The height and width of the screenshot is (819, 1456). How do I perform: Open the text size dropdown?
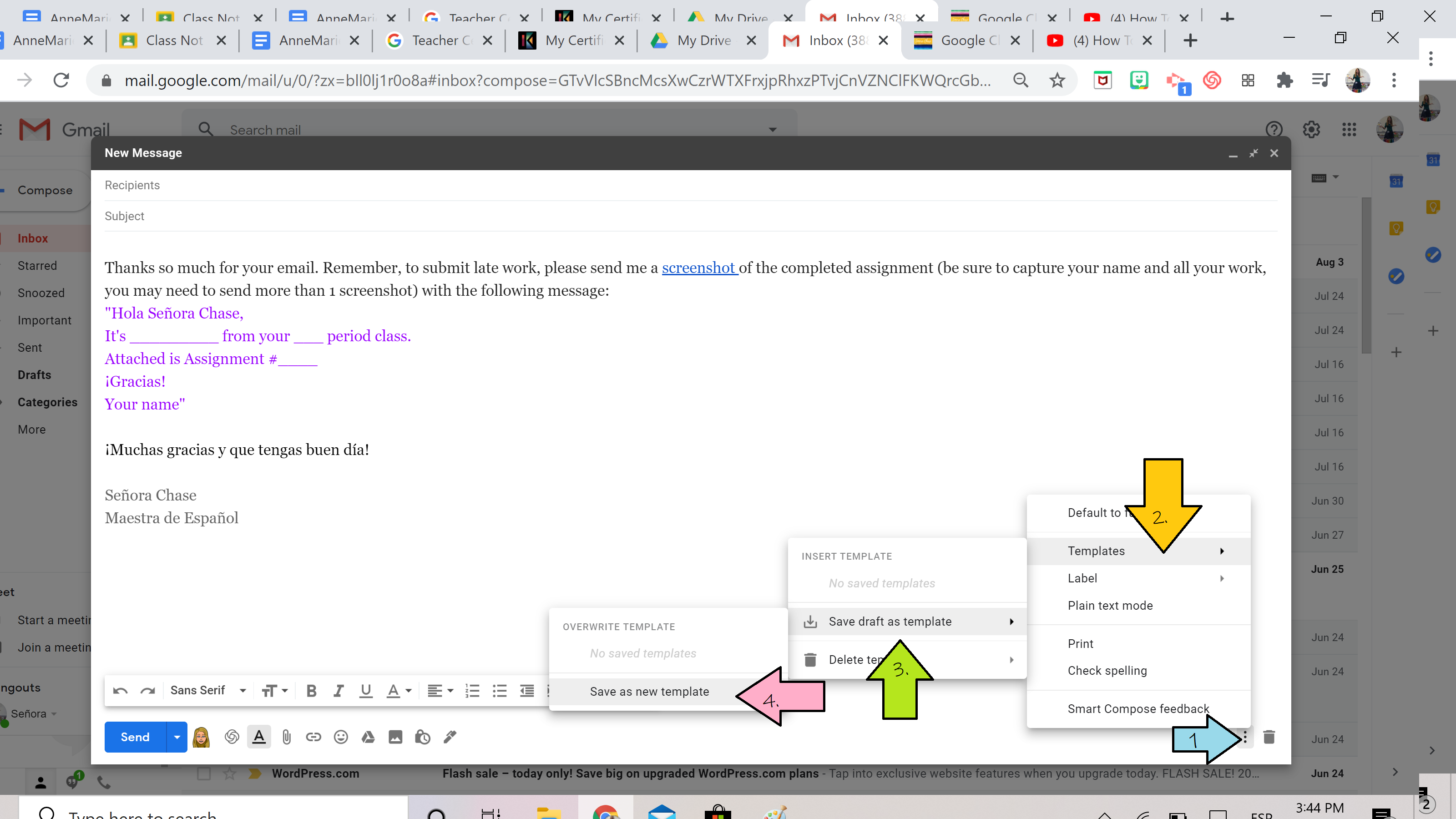pyautogui.click(x=275, y=691)
